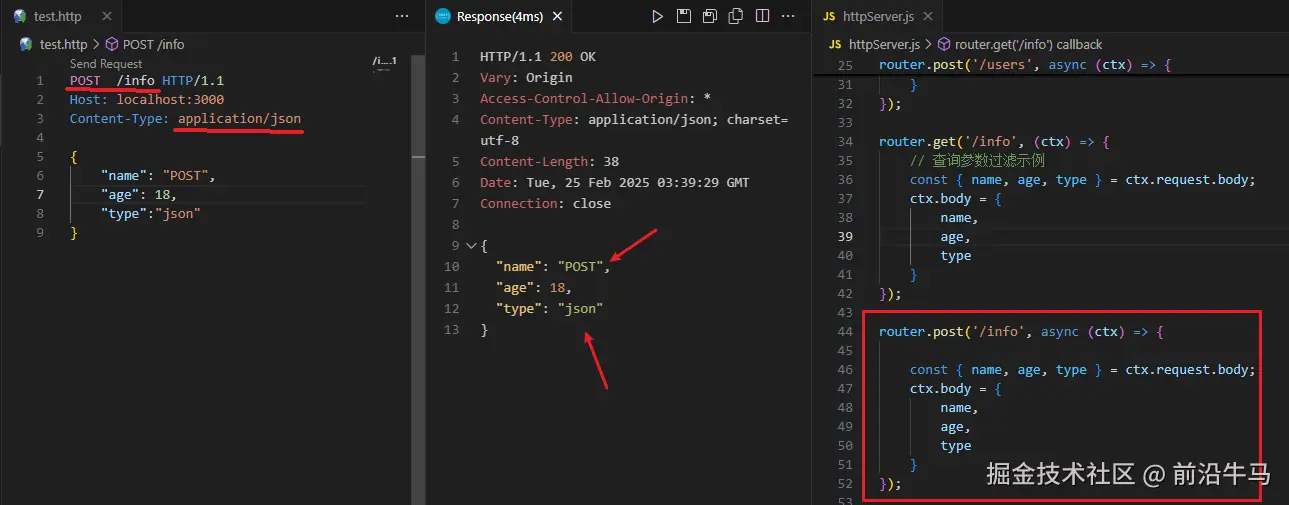Save the full response with the floppy-disk icon
The width and height of the screenshot is (1289, 505).
pos(684,16)
